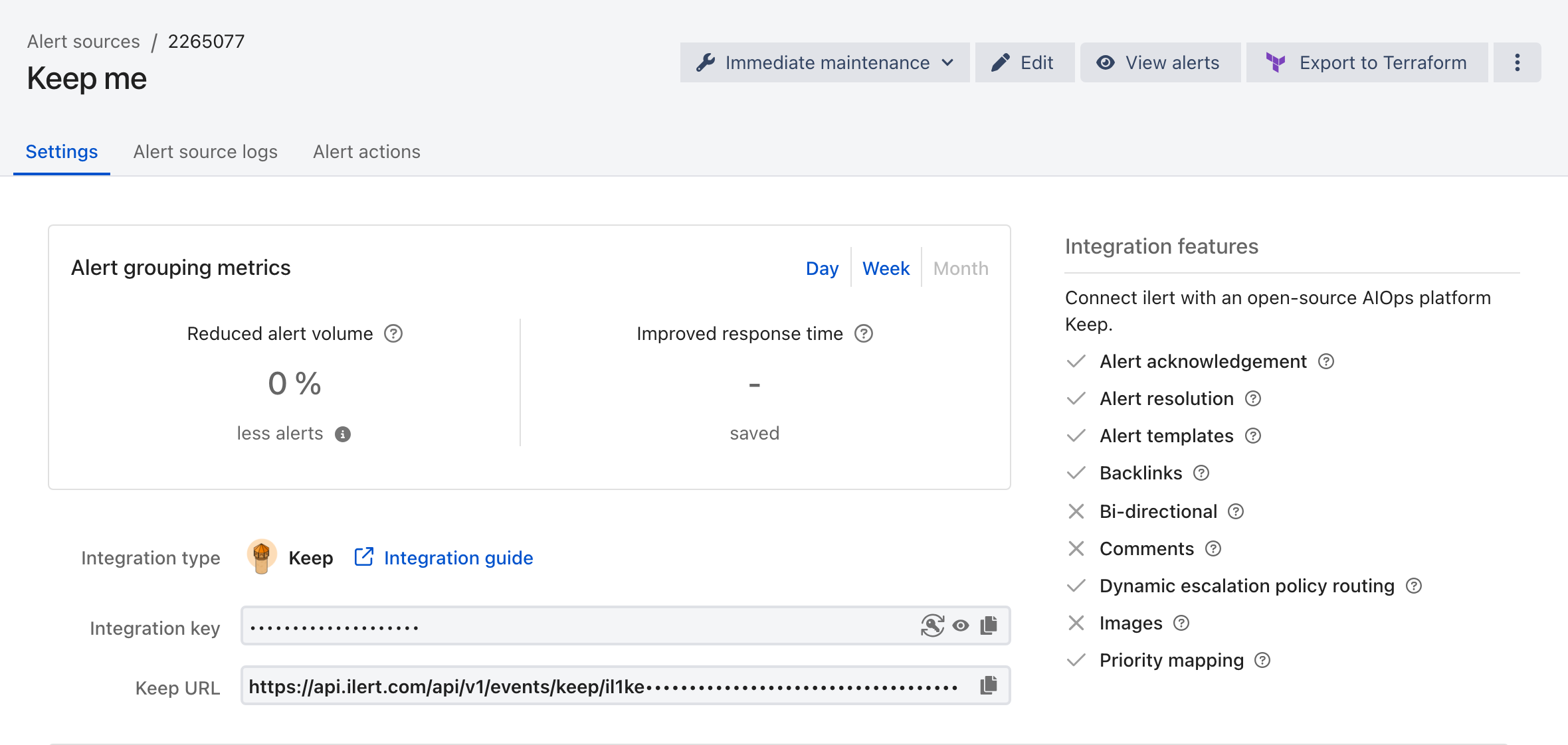Click the Integration key field
This screenshot has width=1568, height=745.
tap(625, 625)
